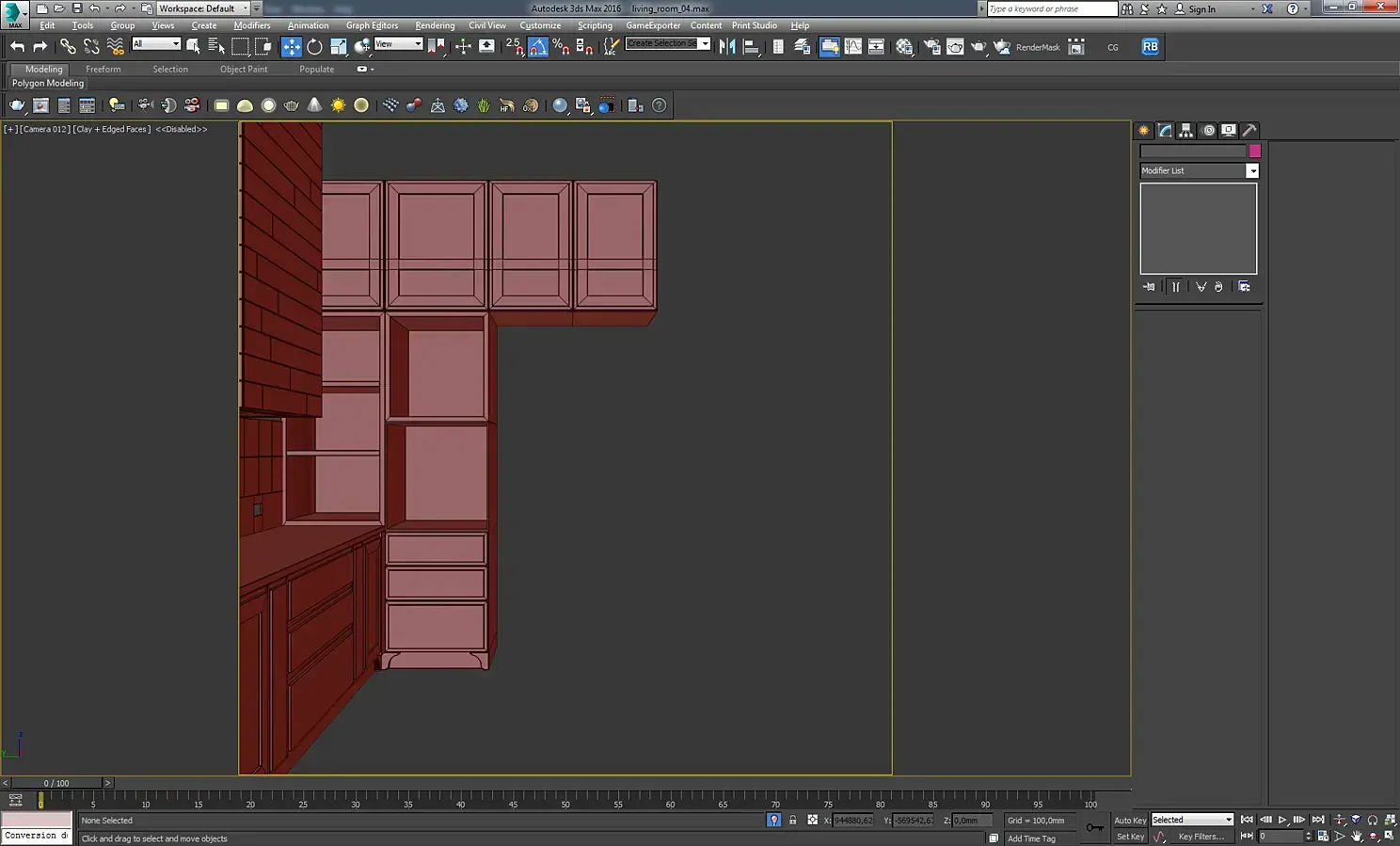Screen dimensions: 1400x846
Task: Toggle Auto Key animation mode
Action: coord(1129,821)
